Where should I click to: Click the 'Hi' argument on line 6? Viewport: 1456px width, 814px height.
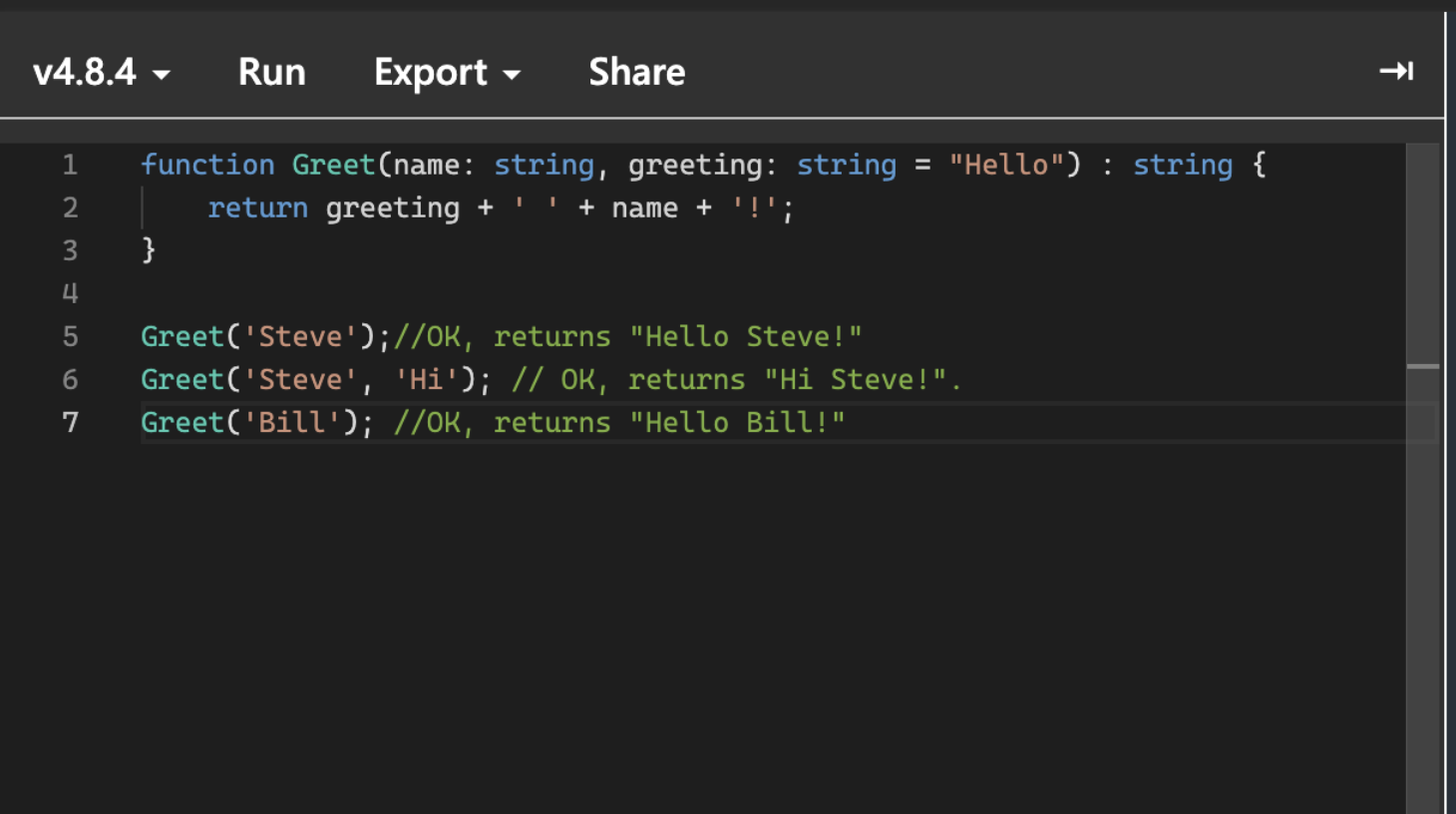pyautogui.click(x=426, y=379)
